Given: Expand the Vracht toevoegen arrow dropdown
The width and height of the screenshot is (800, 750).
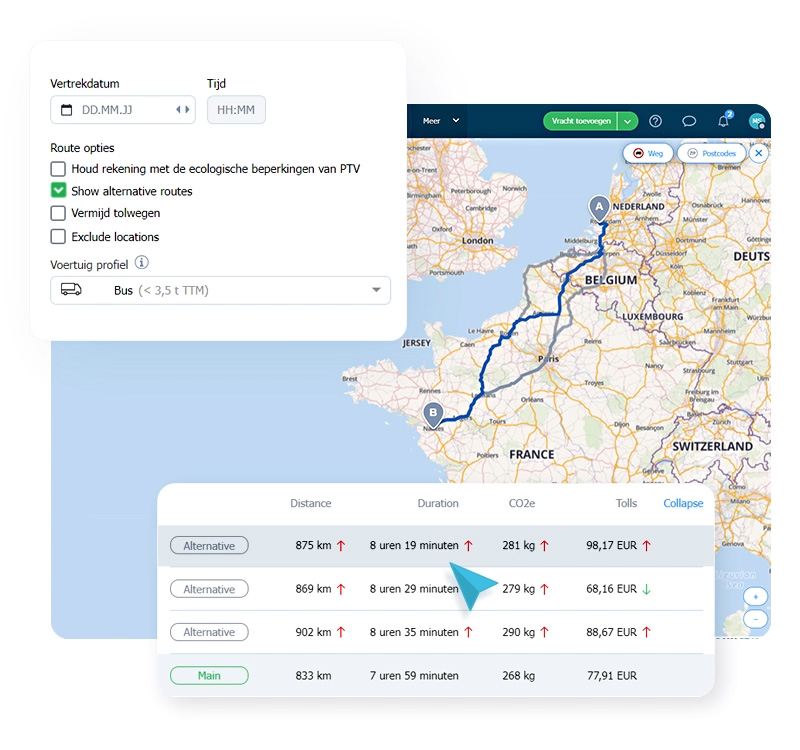Looking at the screenshot, I should (x=628, y=121).
